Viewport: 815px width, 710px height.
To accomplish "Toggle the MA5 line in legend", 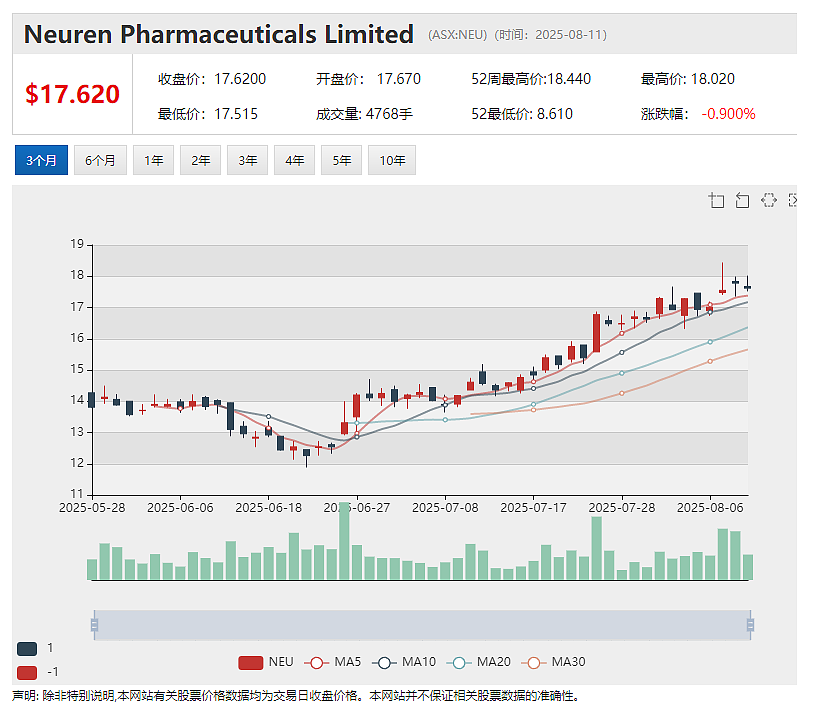I will point(333,662).
